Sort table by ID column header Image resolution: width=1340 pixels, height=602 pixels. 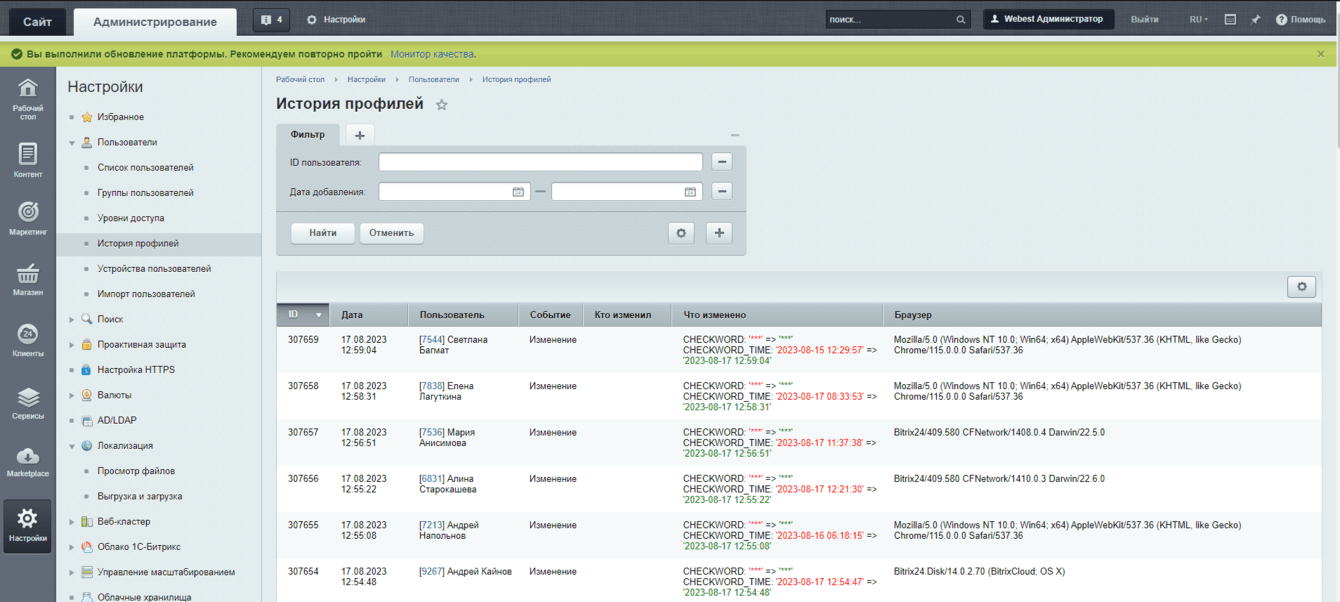(x=302, y=315)
